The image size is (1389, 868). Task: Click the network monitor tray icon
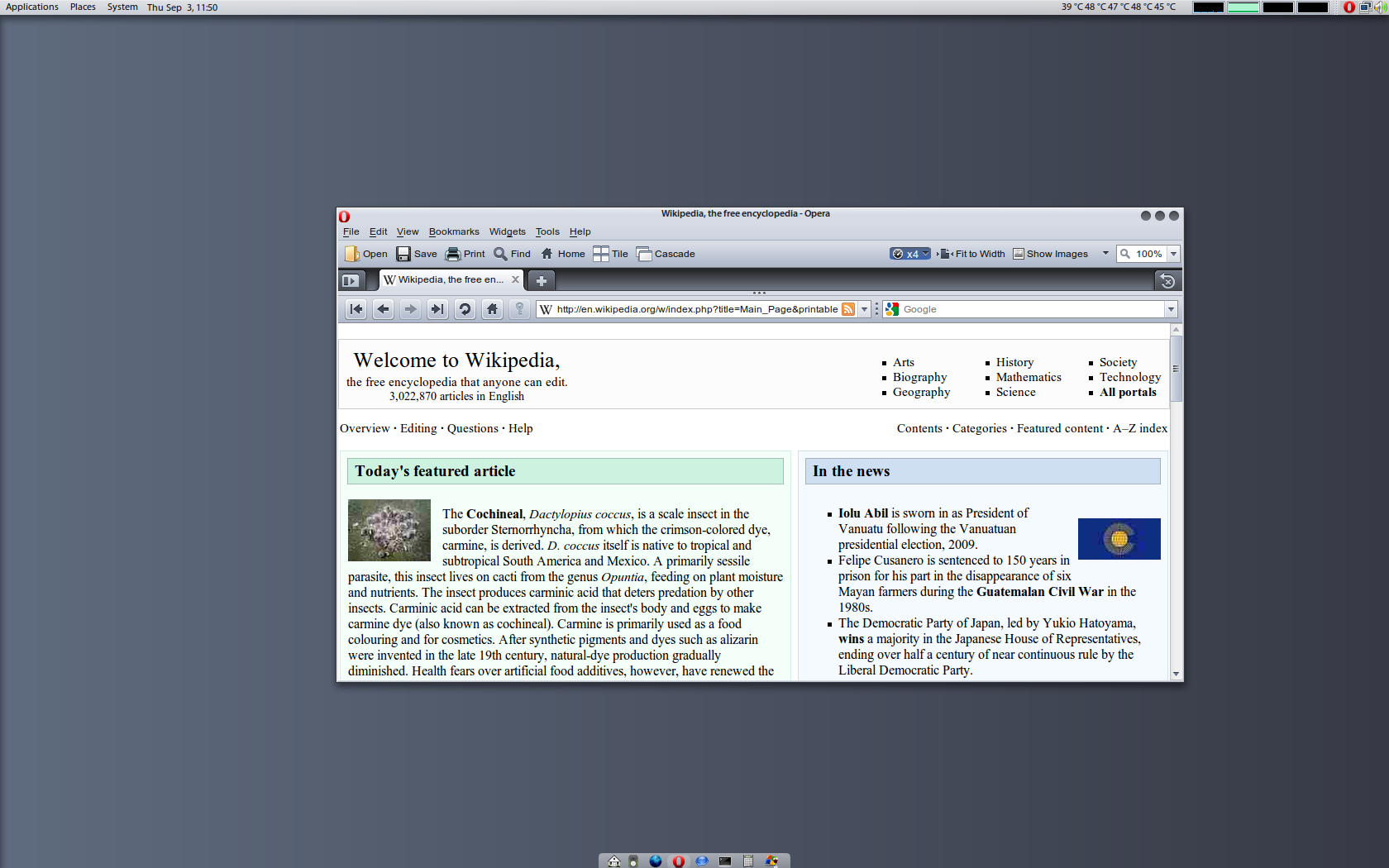pos(1365,7)
